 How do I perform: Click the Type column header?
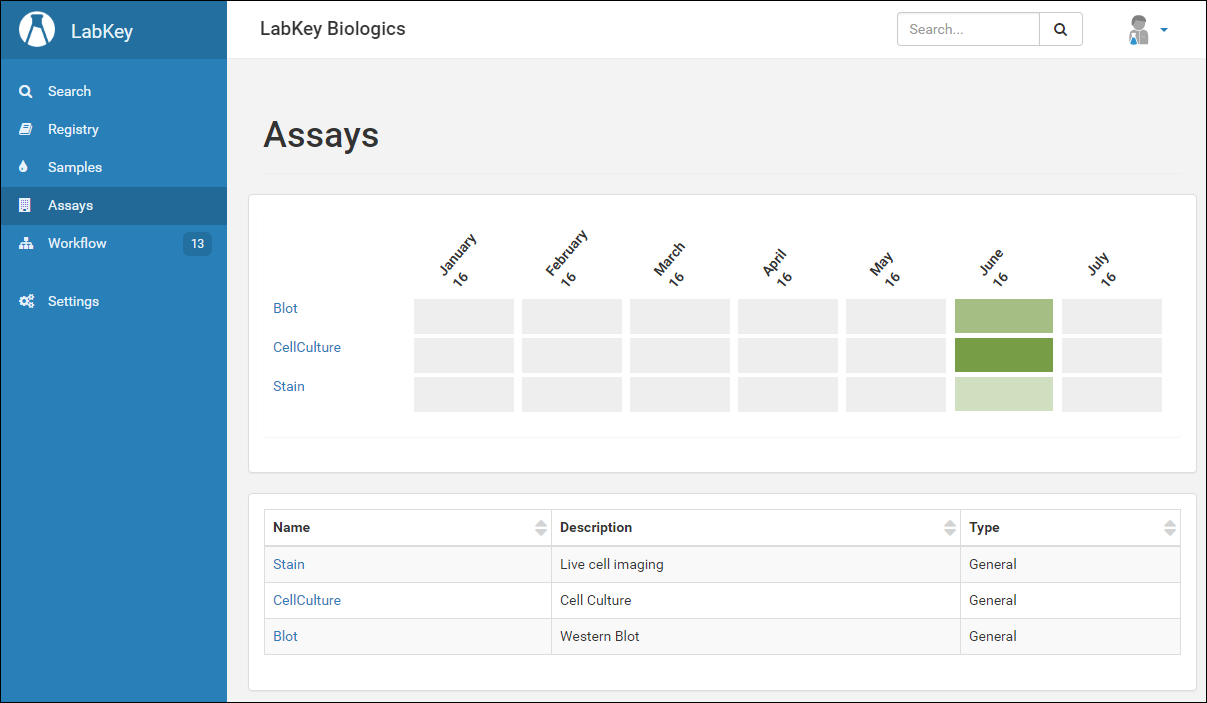click(1071, 527)
